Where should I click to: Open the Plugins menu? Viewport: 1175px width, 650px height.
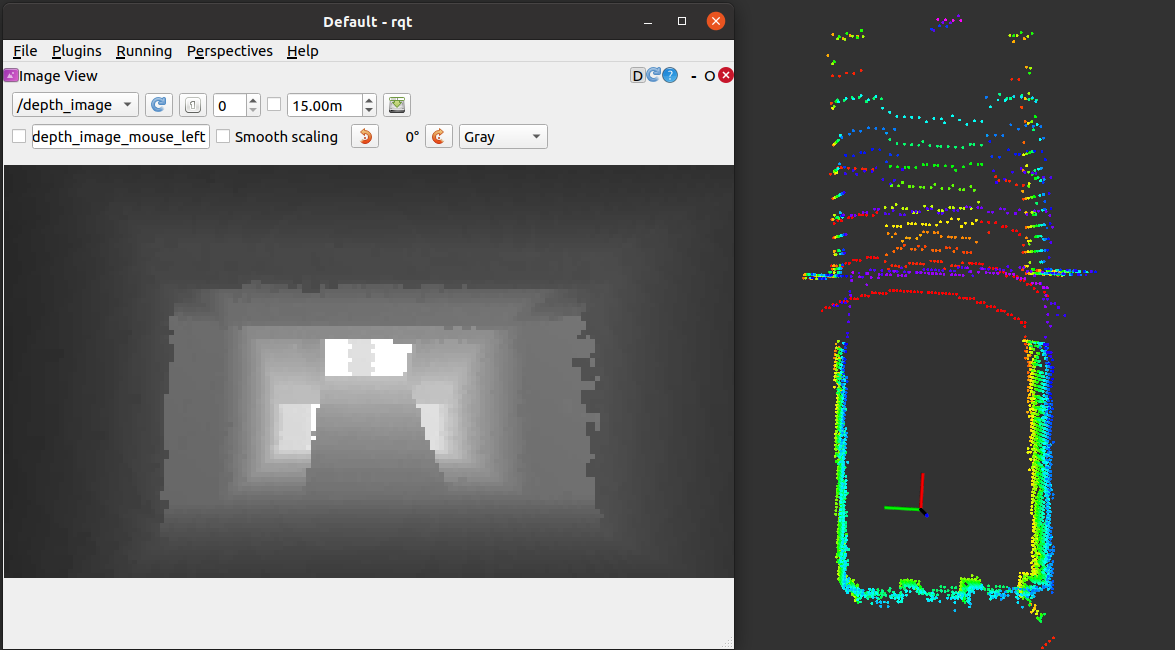(x=77, y=51)
